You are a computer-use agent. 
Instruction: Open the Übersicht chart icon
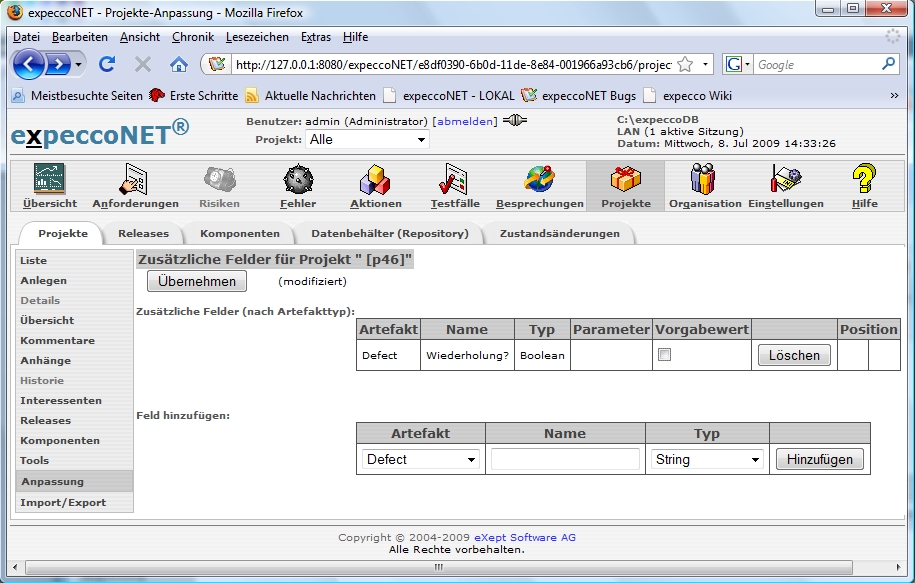[x=49, y=180]
